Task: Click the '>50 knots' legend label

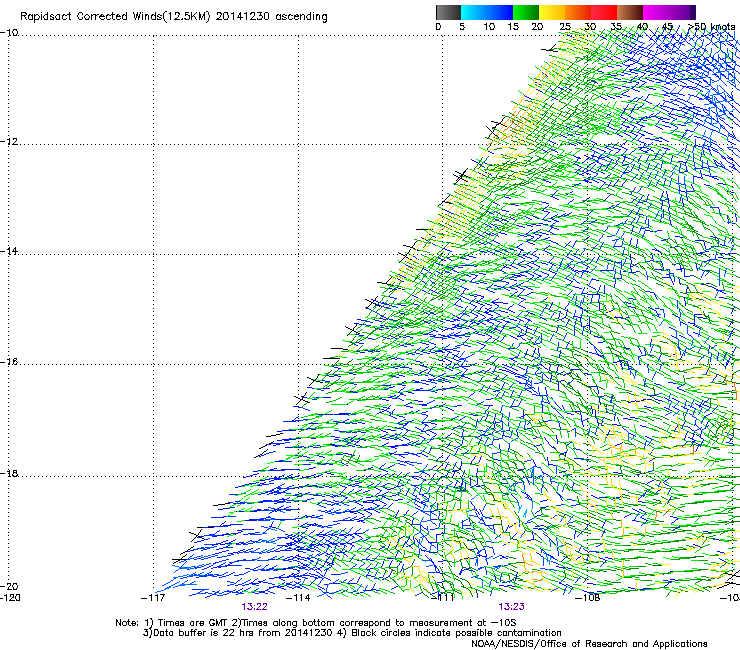Action: coord(711,27)
